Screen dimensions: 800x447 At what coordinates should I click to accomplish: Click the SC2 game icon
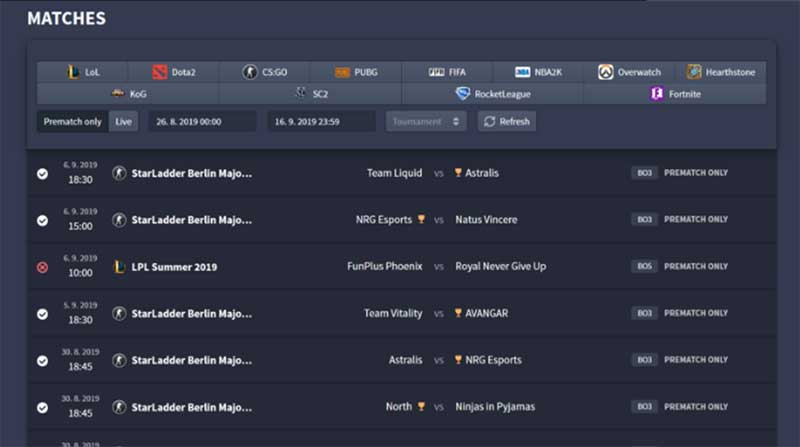pyautogui.click(x=301, y=93)
